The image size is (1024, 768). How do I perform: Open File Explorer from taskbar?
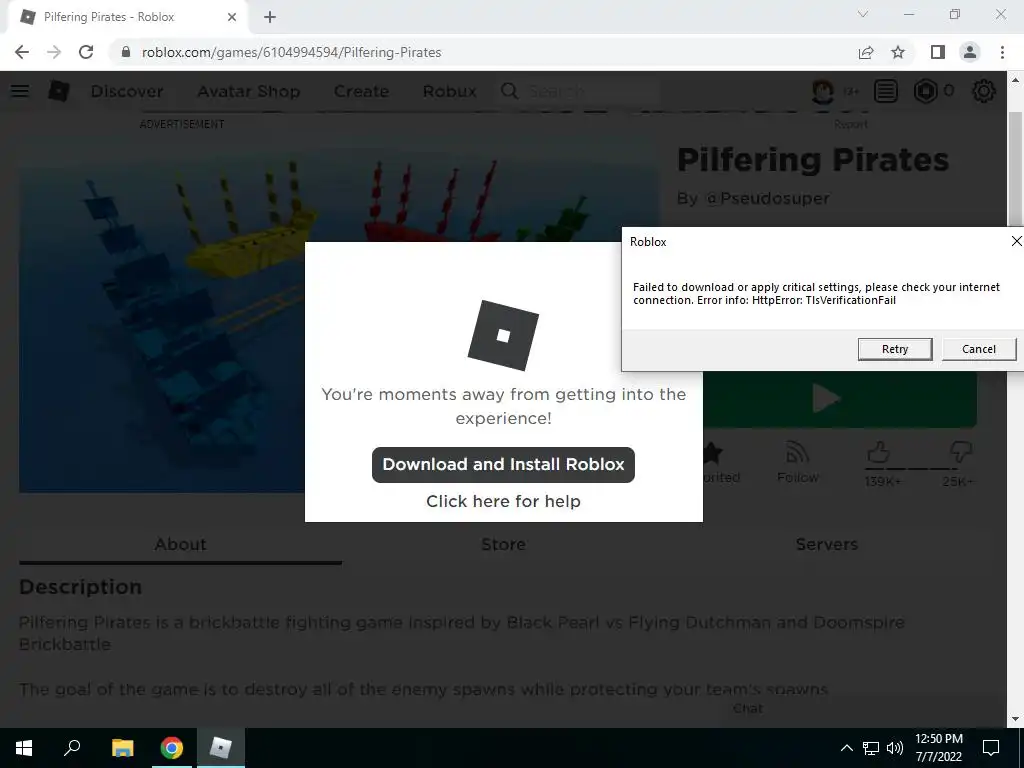(122, 748)
